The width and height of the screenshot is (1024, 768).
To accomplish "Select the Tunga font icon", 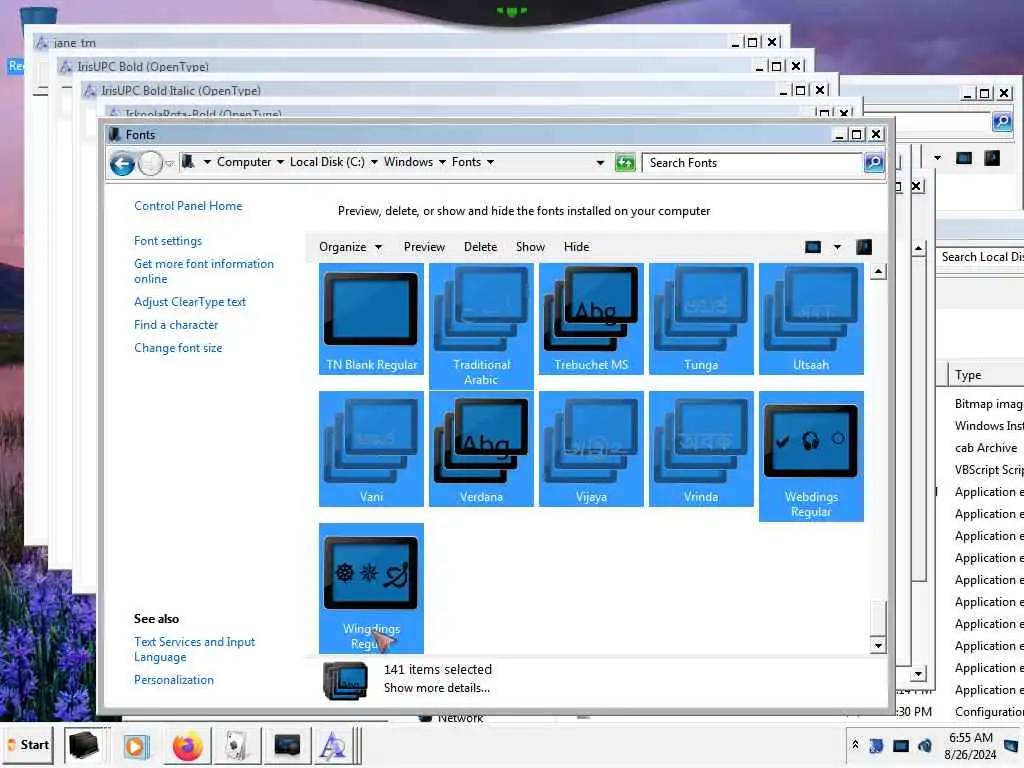I will click(701, 319).
